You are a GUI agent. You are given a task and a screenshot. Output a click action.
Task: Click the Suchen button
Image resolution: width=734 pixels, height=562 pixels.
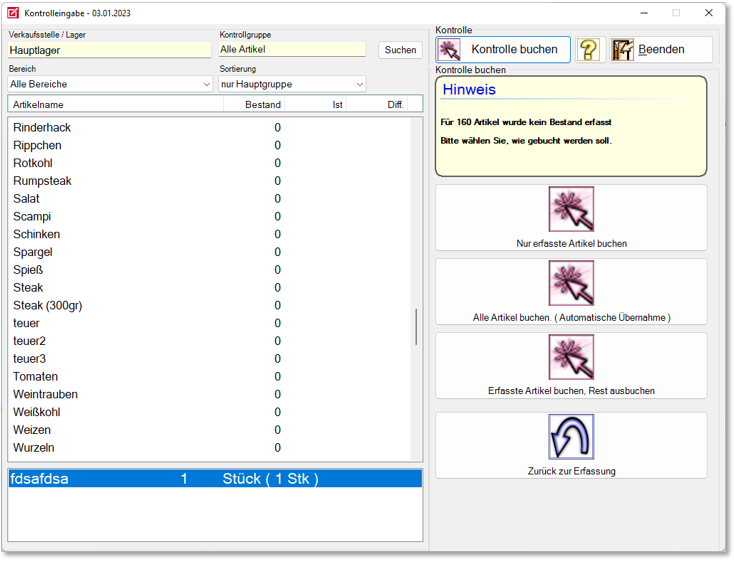(400, 50)
